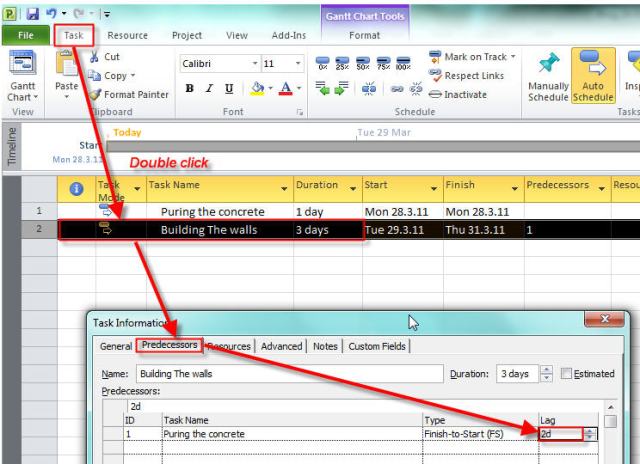Click Respect Links button
This screenshot has height=464, width=640.
pos(472,75)
